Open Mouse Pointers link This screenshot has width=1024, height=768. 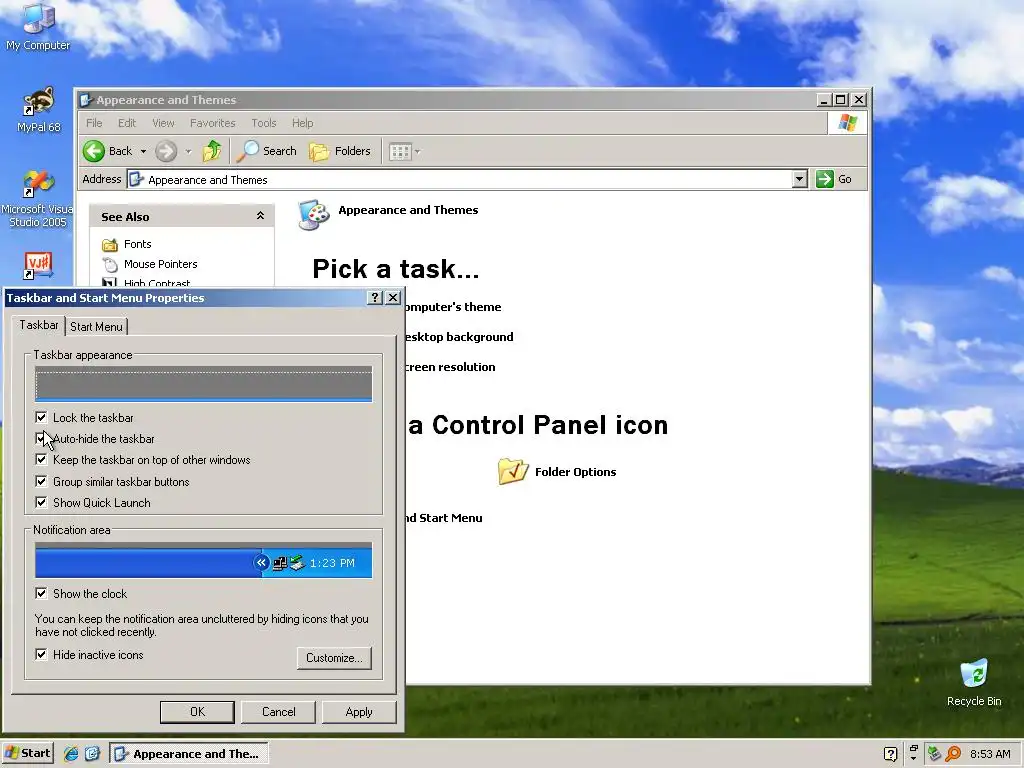(161, 264)
